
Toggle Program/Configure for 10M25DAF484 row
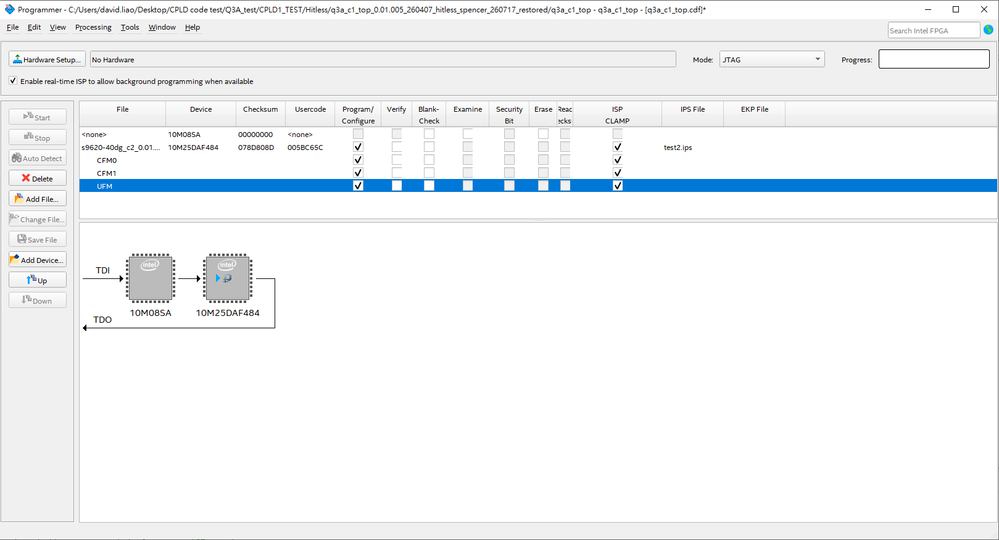click(358, 147)
